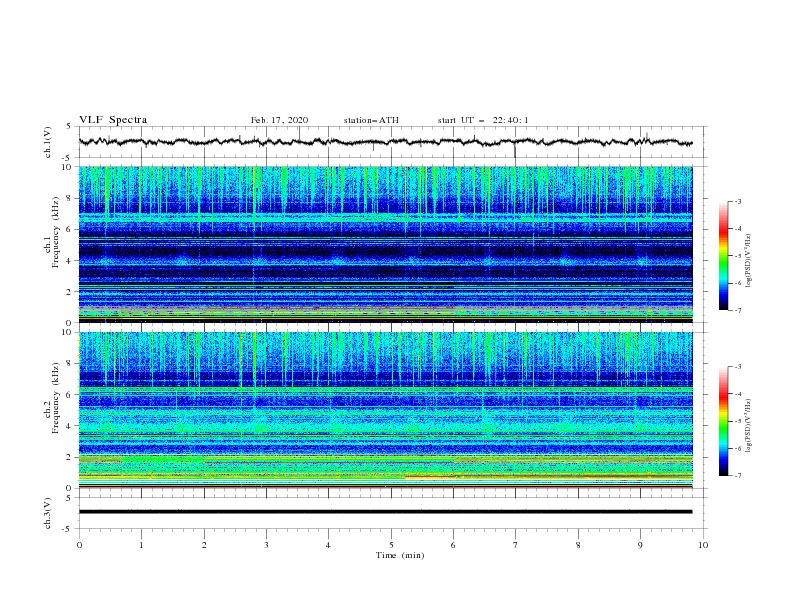This screenshot has height=612, width=792.
Task: Click time axis tick label "4"
Action: [329, 545]
